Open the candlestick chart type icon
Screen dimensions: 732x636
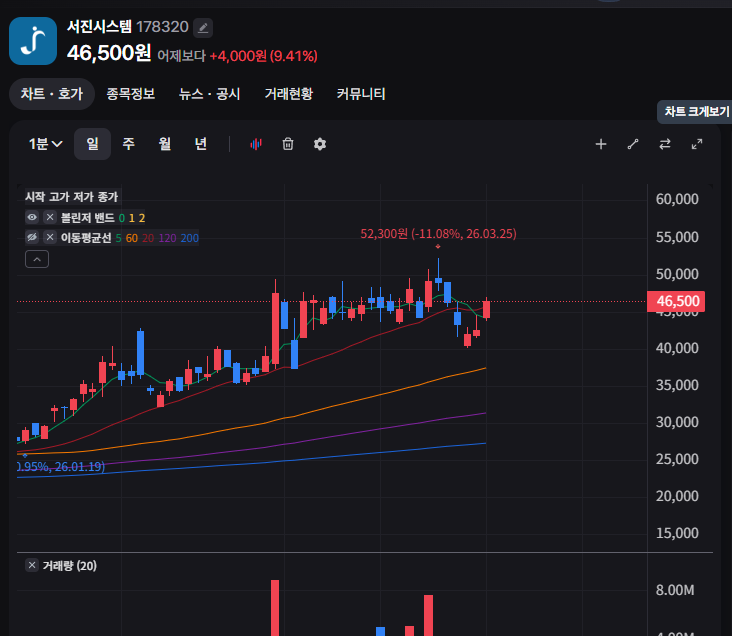256,144
